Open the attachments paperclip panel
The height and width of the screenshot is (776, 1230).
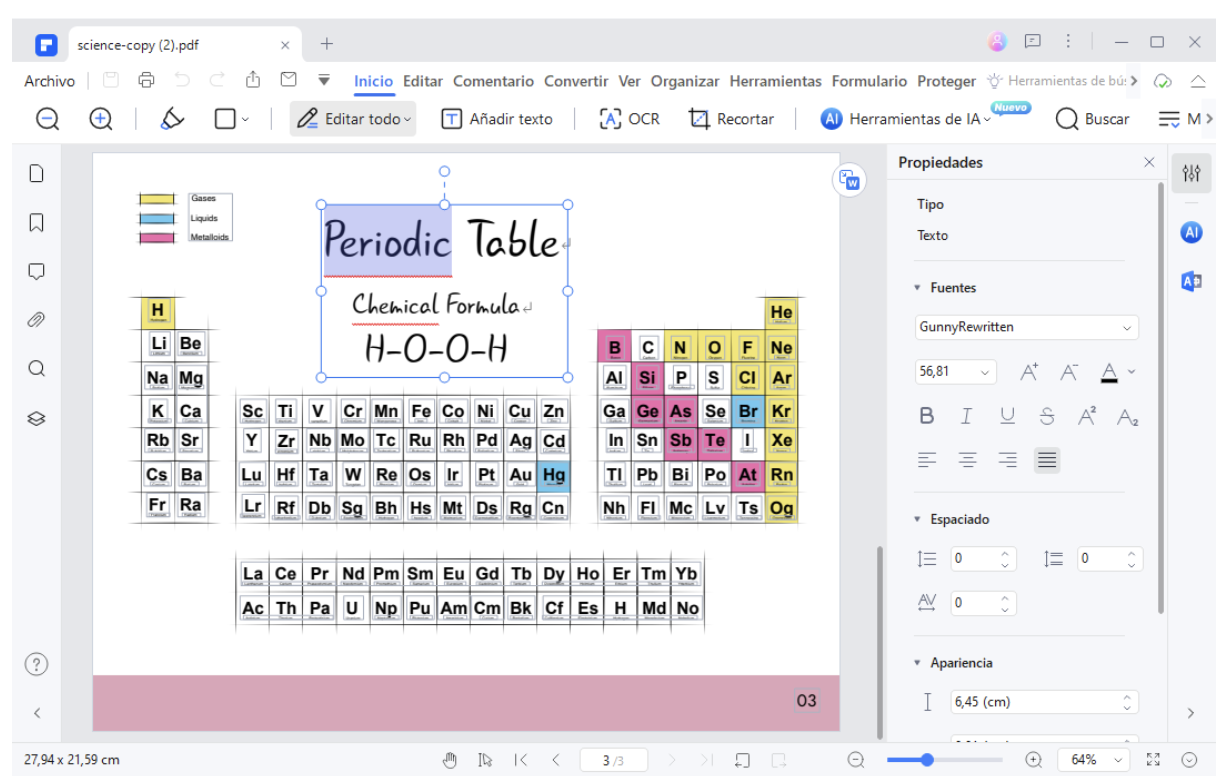pos(37,320)
